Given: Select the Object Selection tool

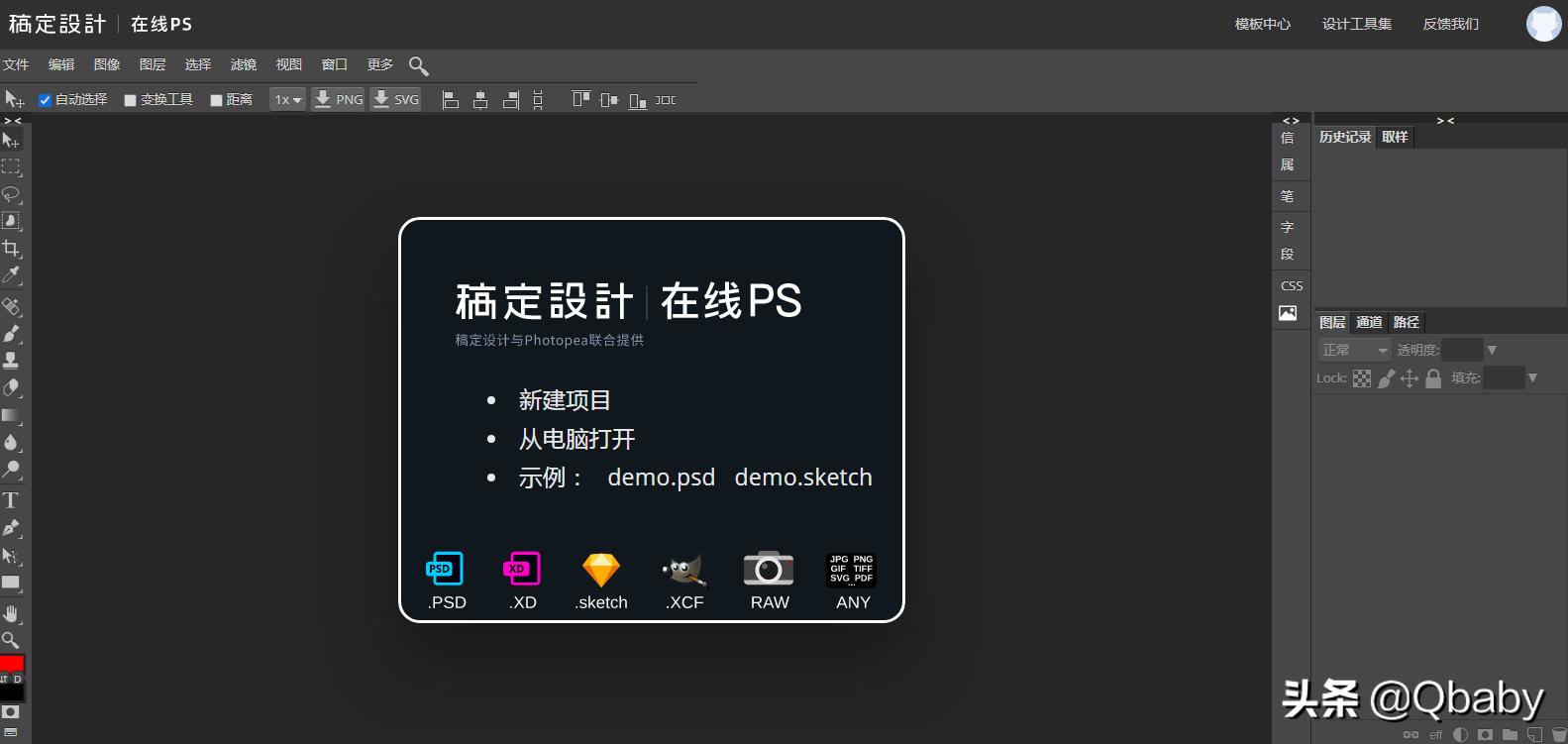Looking at the screenshot, I should 11,221.
